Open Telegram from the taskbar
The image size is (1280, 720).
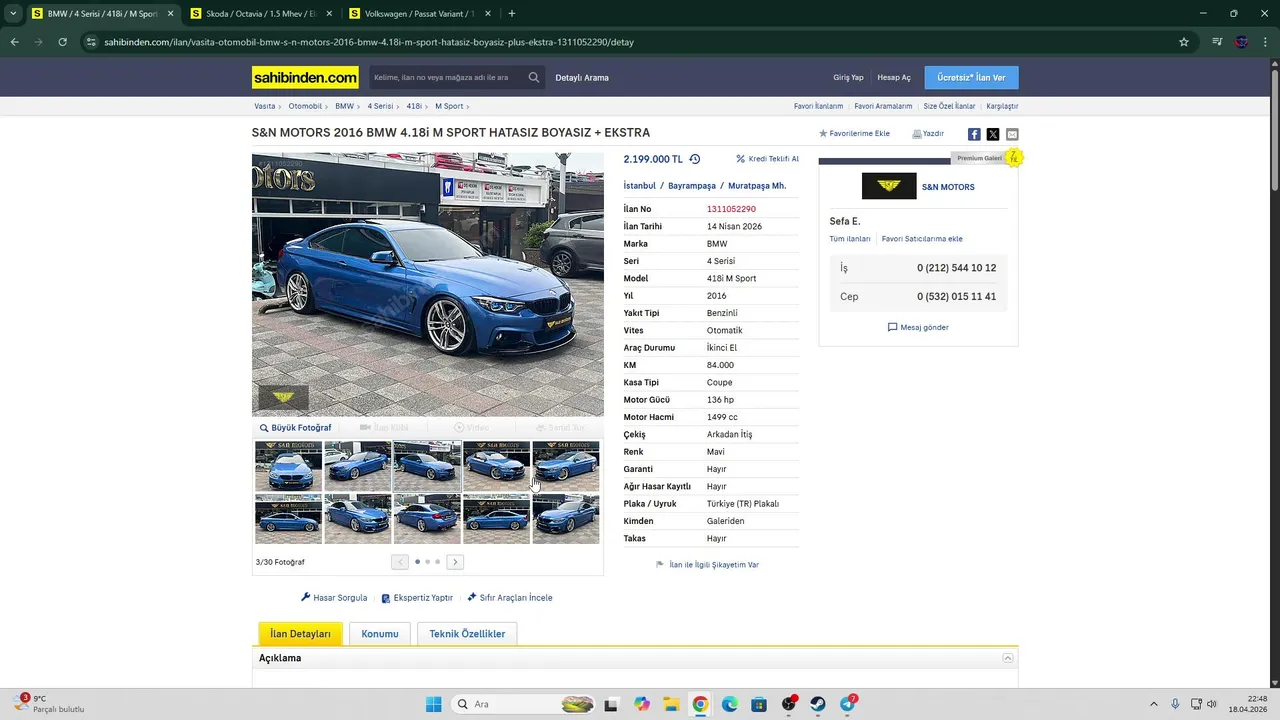[x=848, y=704]
